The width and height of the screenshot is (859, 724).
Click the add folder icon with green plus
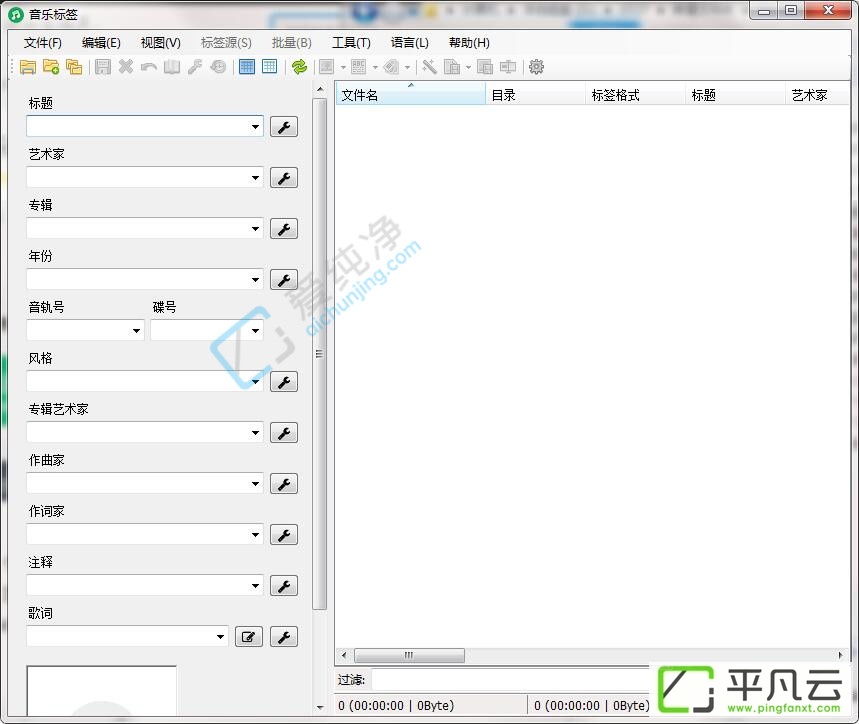[x=51, y=67]
